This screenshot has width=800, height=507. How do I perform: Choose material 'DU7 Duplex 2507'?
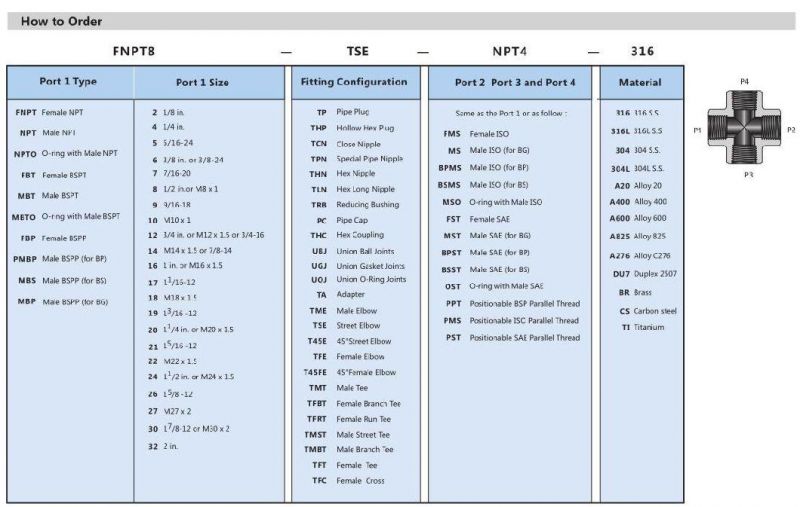pyautogui.click(x=645, y=274)
